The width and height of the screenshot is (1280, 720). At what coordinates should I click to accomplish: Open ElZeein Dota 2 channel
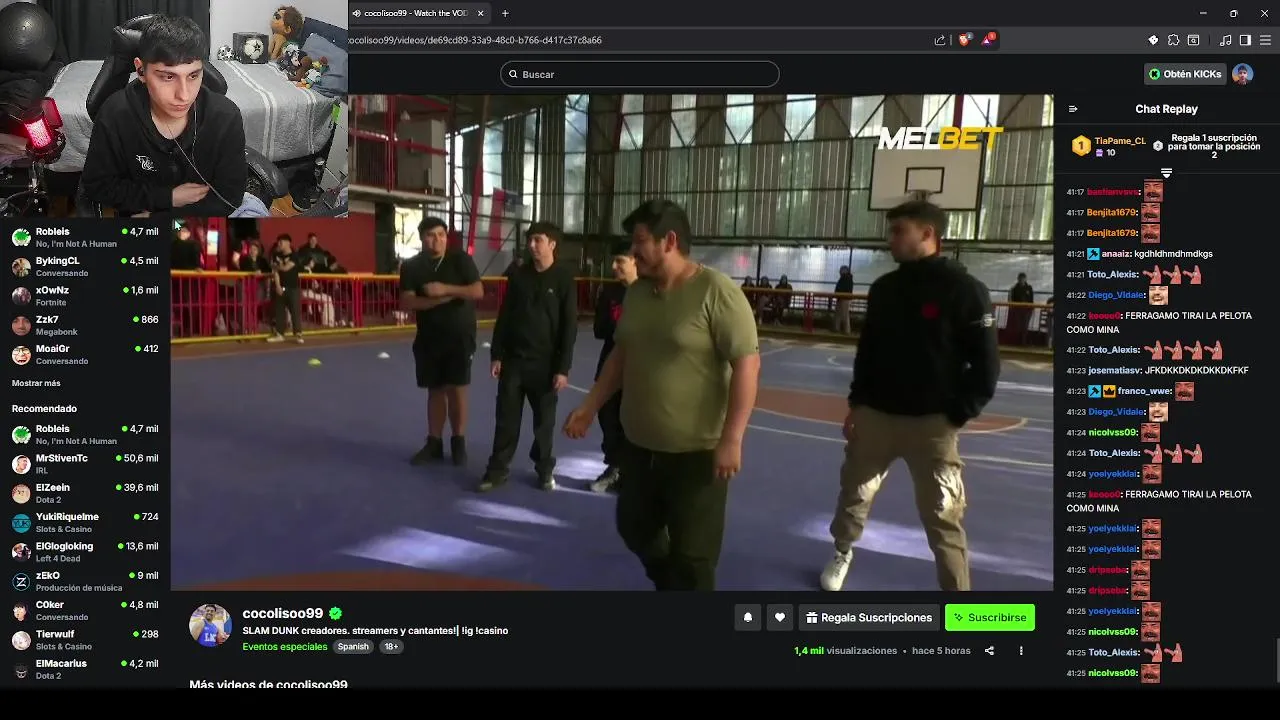pyautogui.click(x=85, y=493)
